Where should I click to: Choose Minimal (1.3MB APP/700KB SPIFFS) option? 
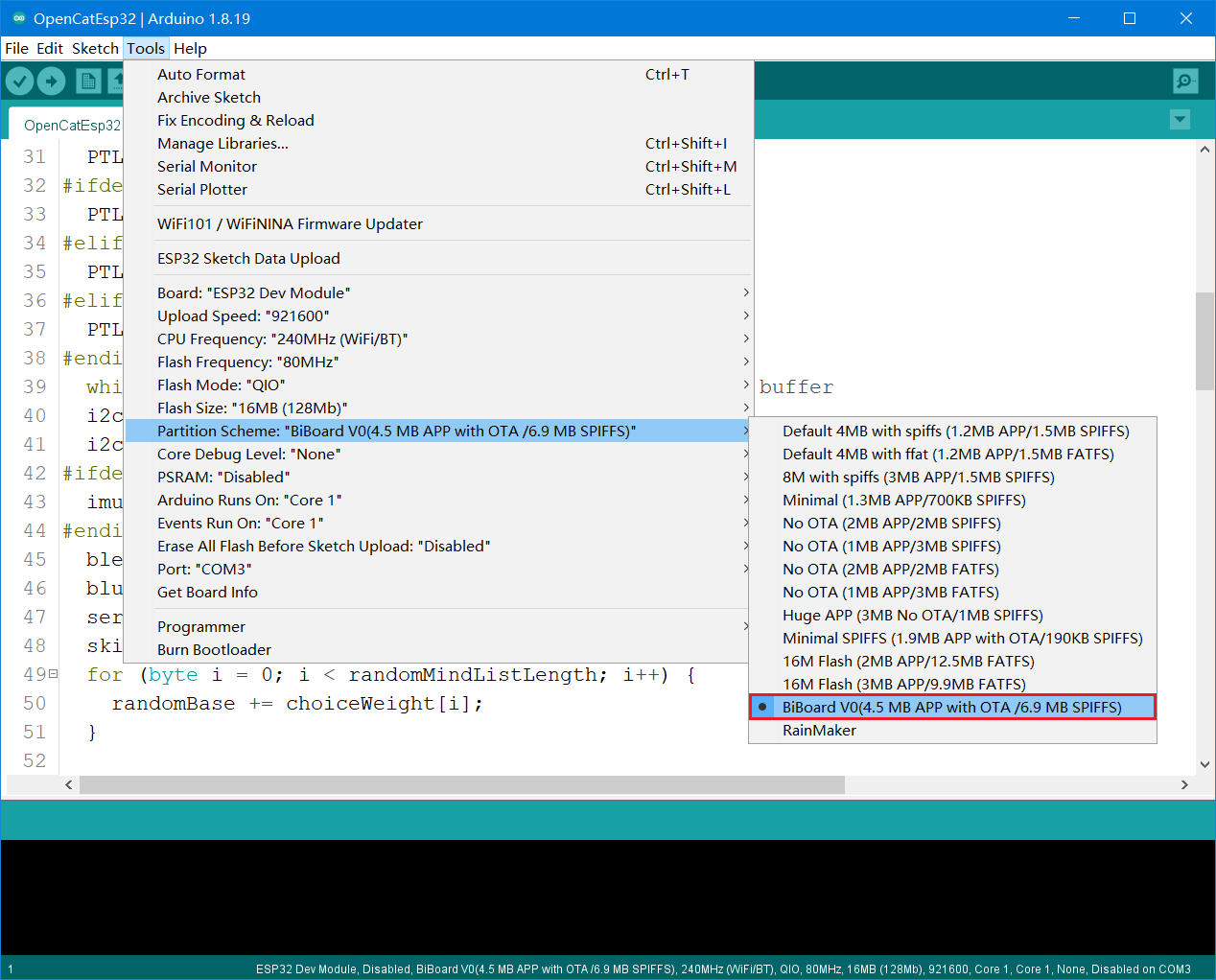click(x=952, y=500)
